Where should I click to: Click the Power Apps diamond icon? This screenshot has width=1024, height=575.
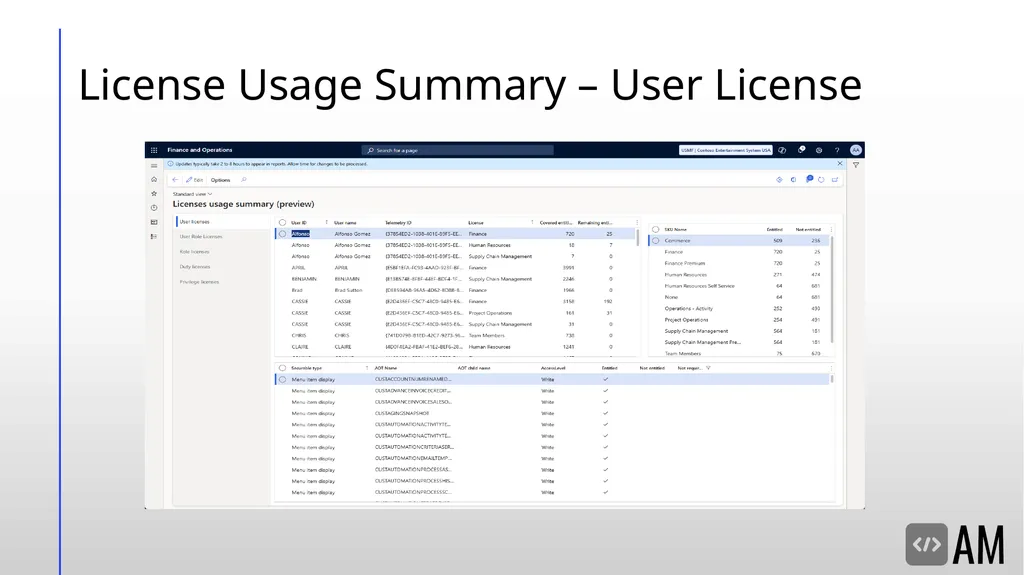click(779, 180)
